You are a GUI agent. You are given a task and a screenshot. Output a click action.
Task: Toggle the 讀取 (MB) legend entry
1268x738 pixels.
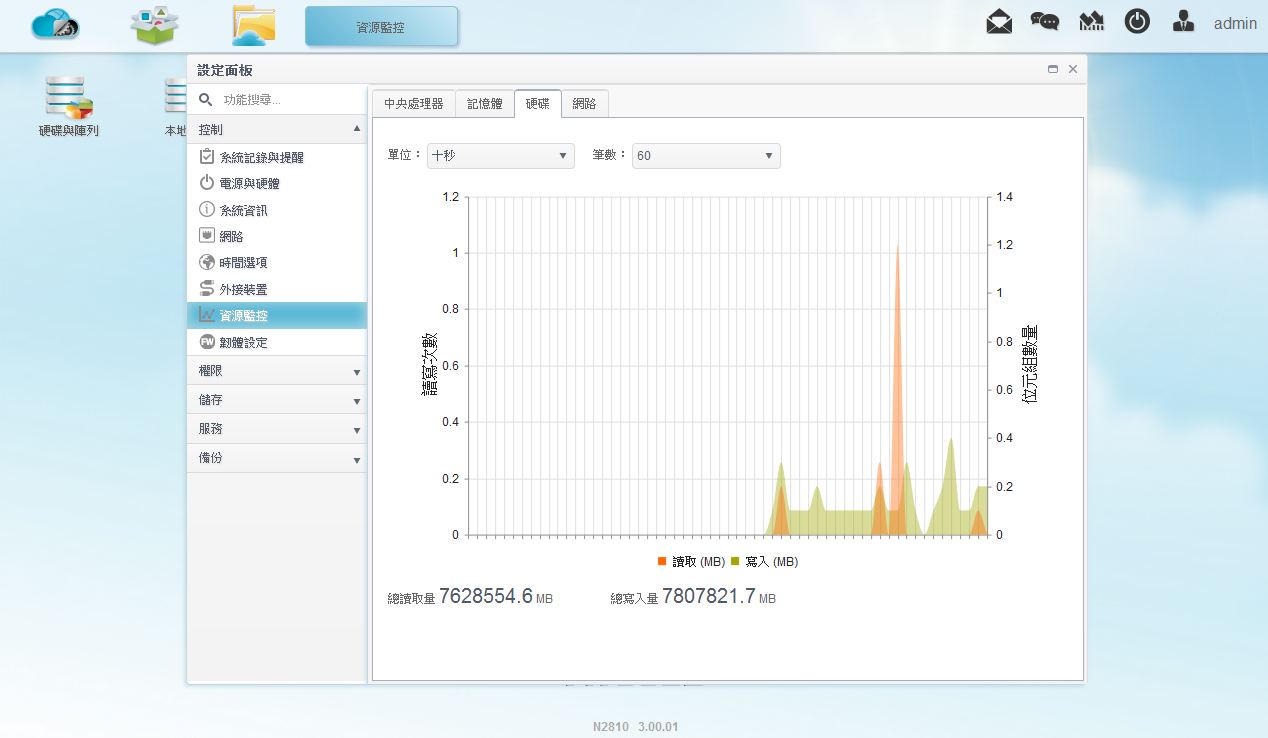click(691, 562)
